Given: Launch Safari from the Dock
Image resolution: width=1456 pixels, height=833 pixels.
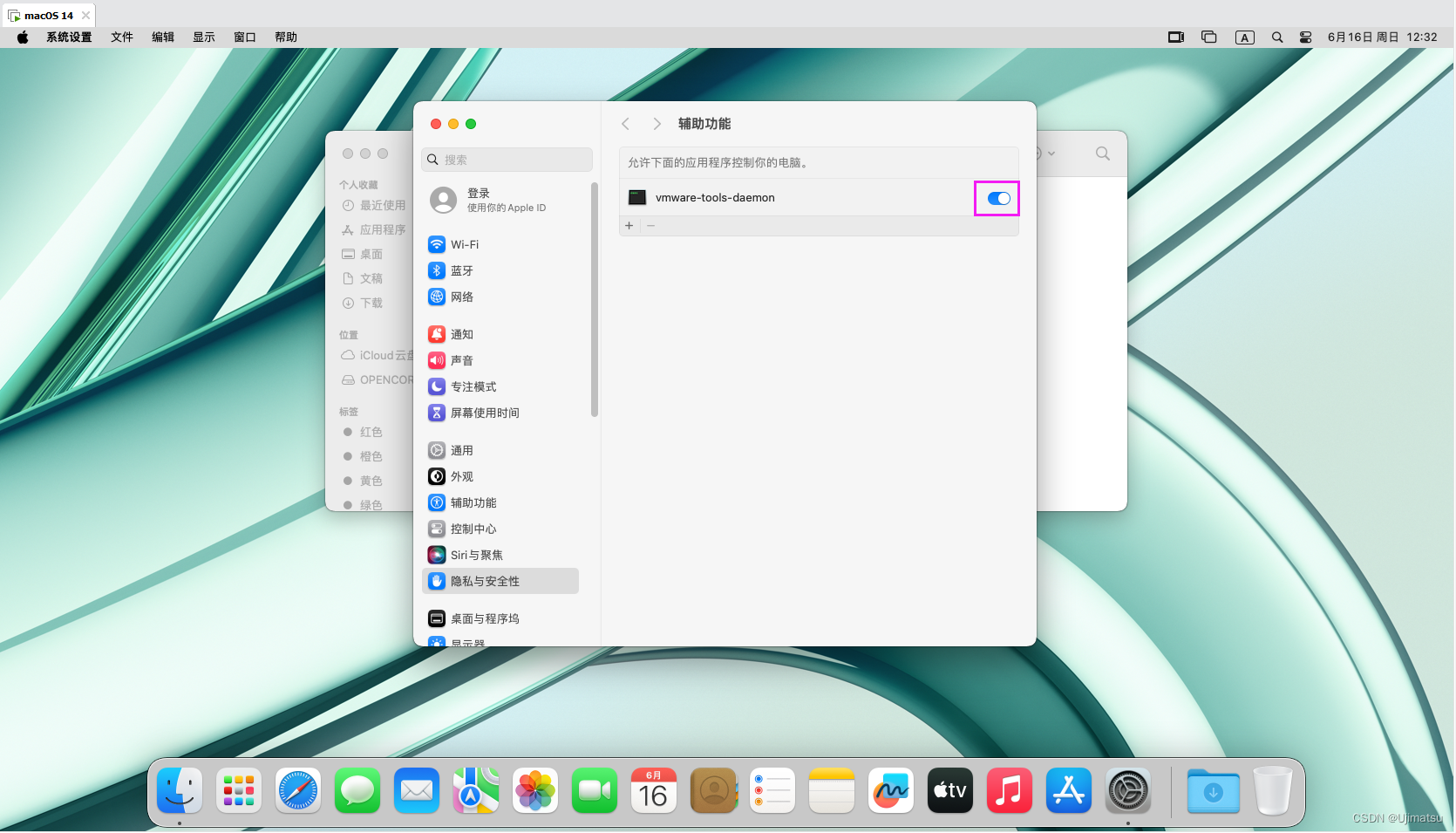Looking at the screenshot, I should point(298,791).
